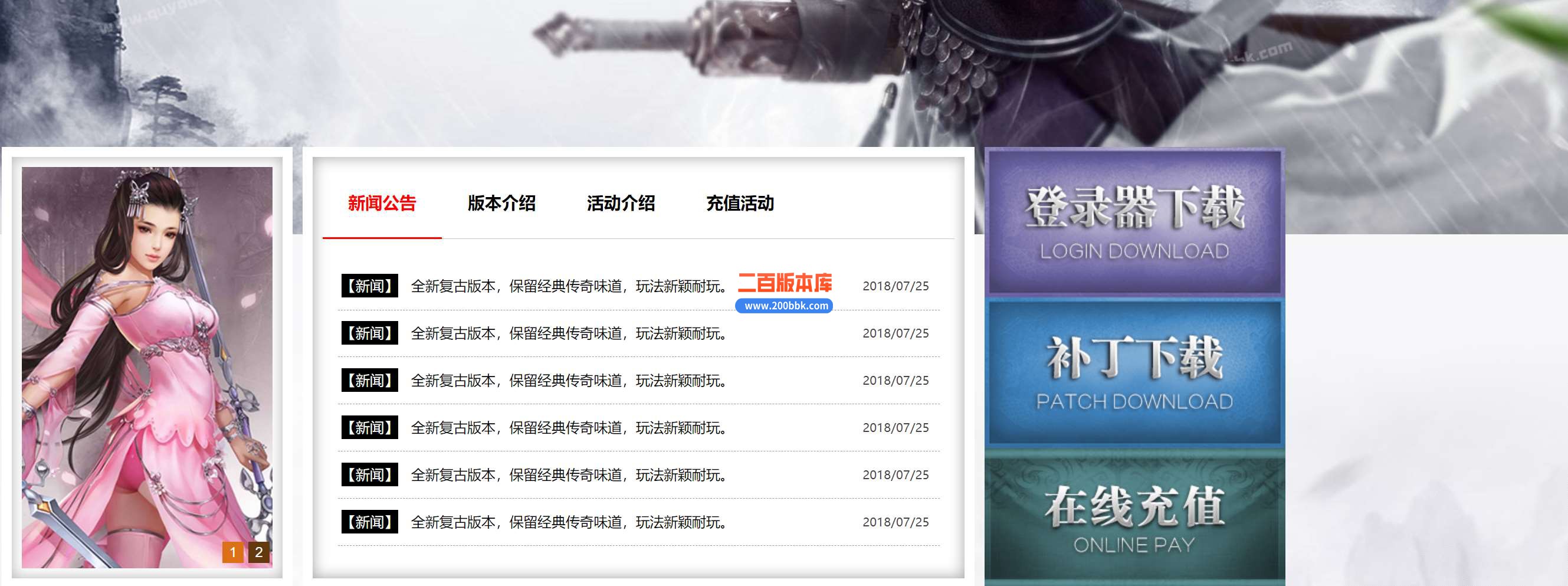
Task: Go to slide 1 of the carousel
Action: (x=232, y=552)
